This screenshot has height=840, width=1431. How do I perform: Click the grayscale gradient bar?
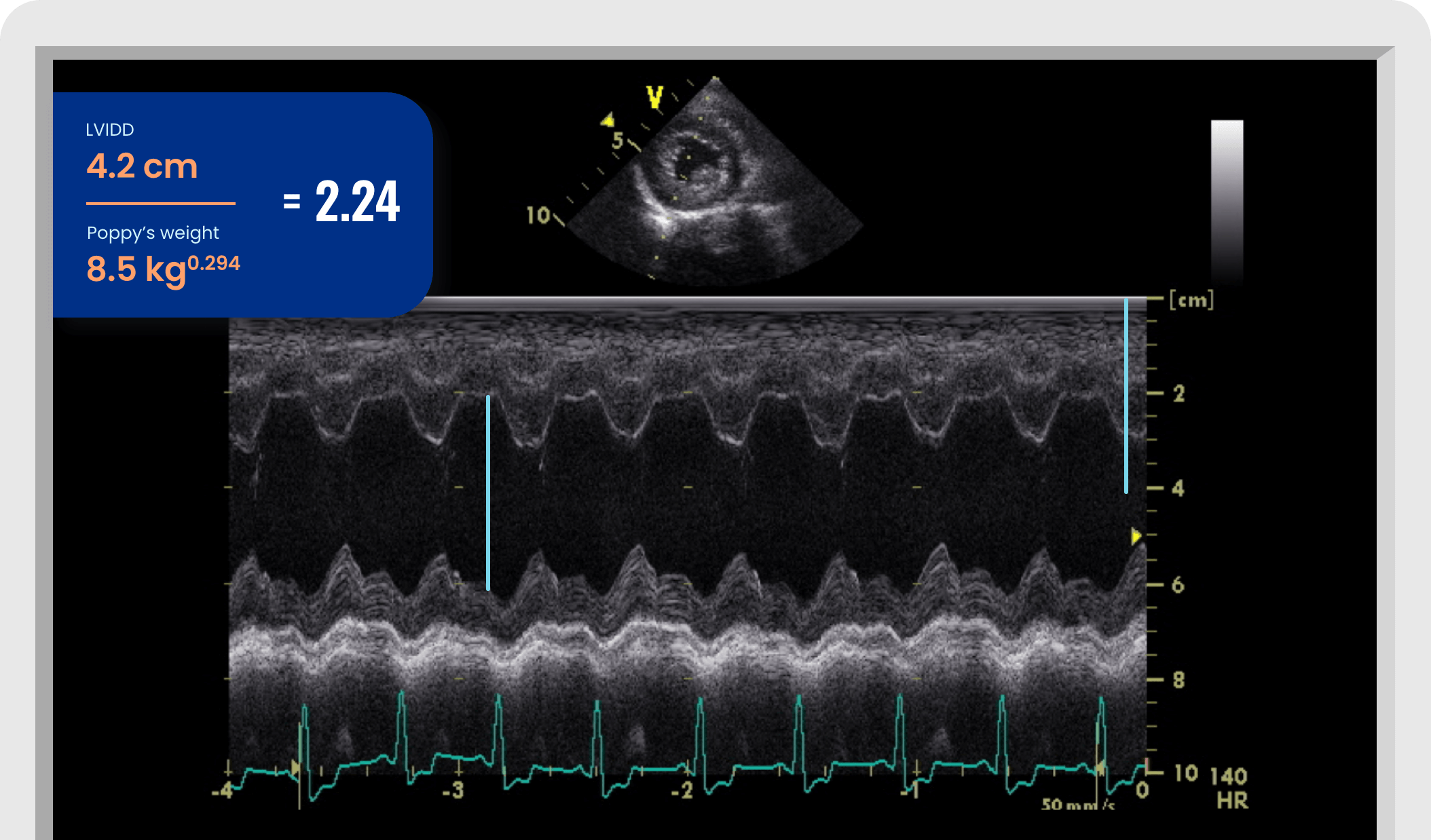(x=1227, y=202)
